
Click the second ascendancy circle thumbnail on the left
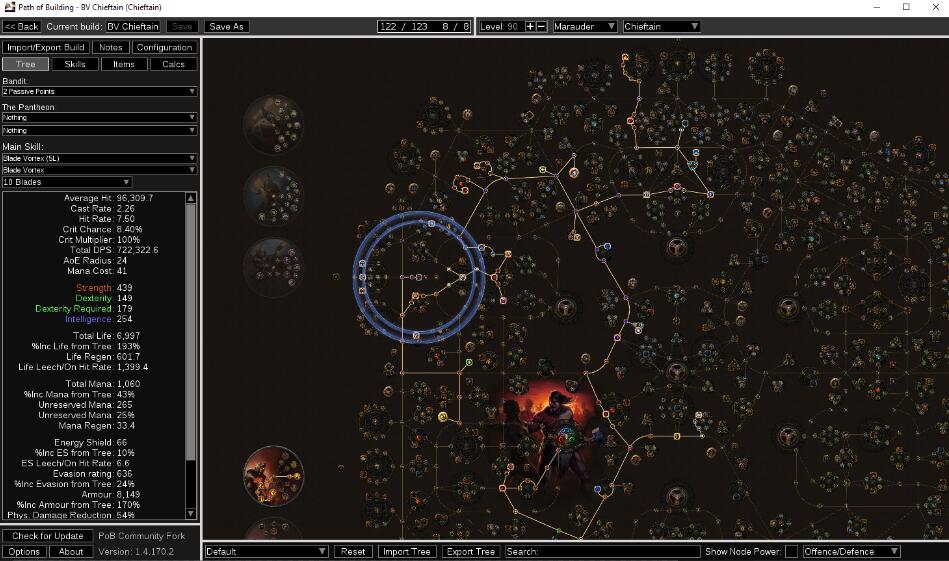(x=274, y=196)
